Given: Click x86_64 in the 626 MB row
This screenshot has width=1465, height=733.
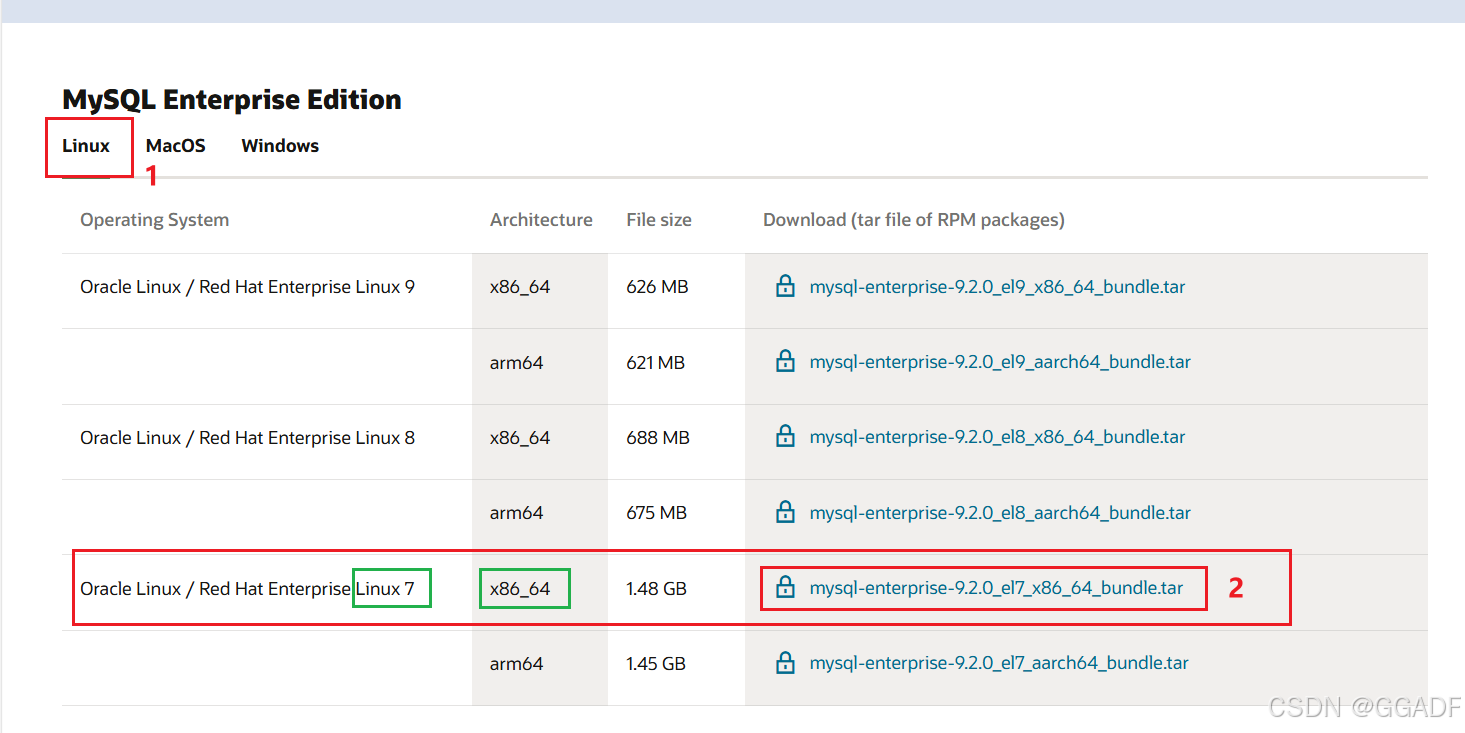Looking at the screenshot, I should point(520,287).
